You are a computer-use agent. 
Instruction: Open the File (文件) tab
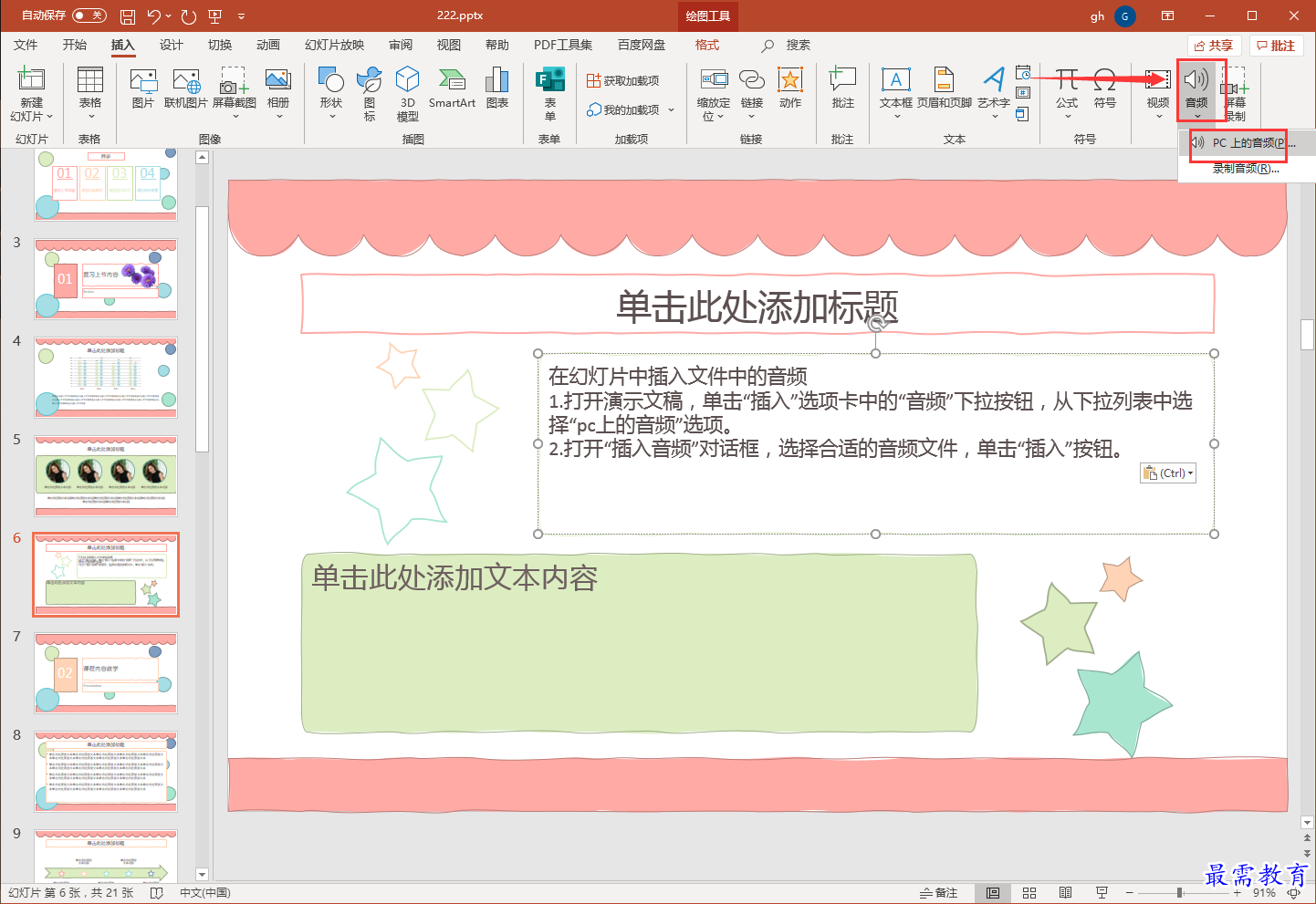(26, 45)
